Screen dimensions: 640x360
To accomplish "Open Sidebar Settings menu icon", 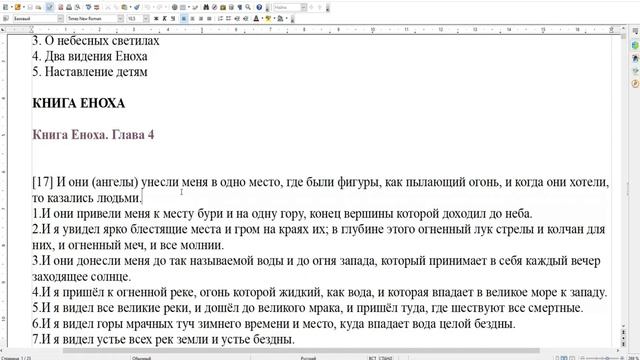I will 635,31.
